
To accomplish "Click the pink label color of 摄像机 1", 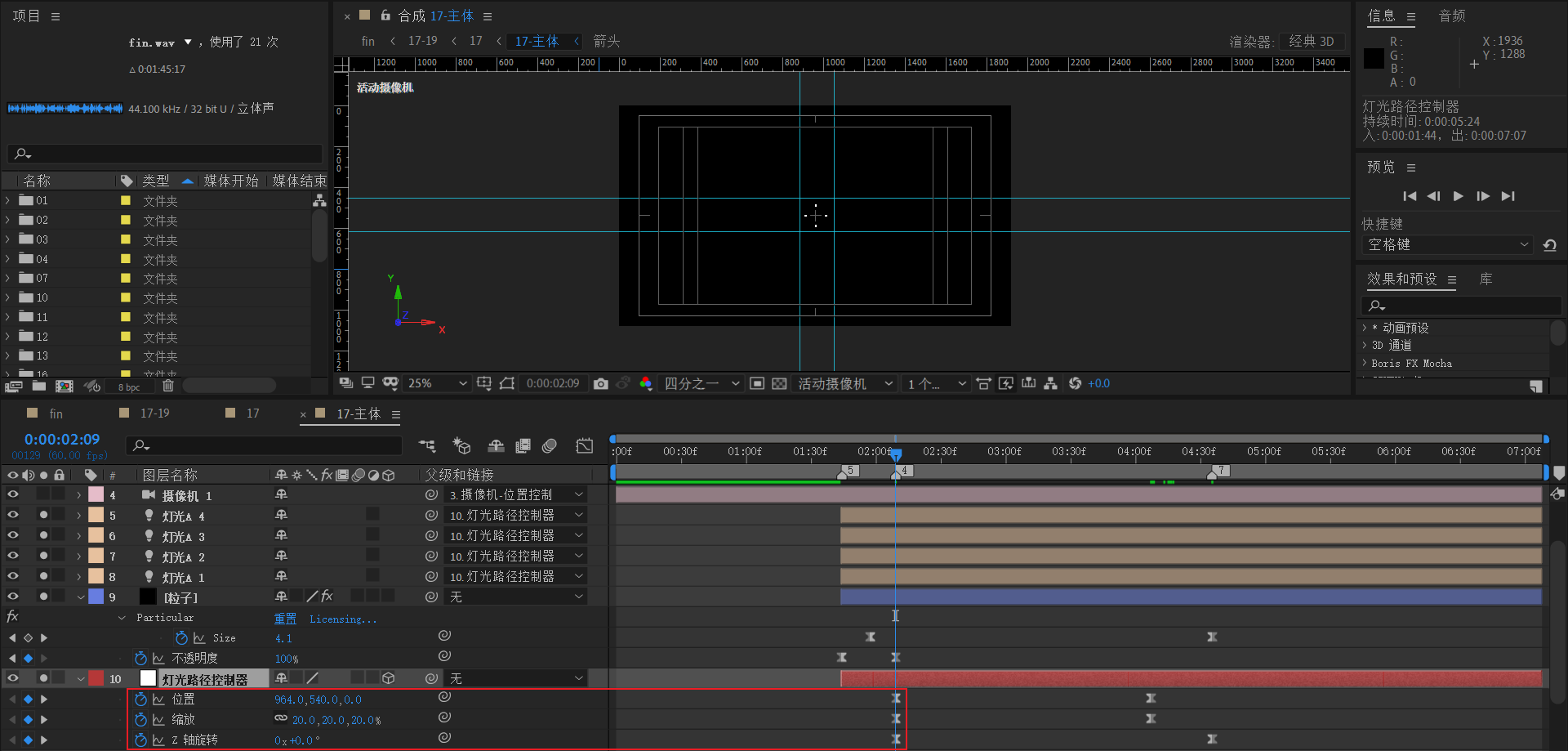I will tap(96, 494).
